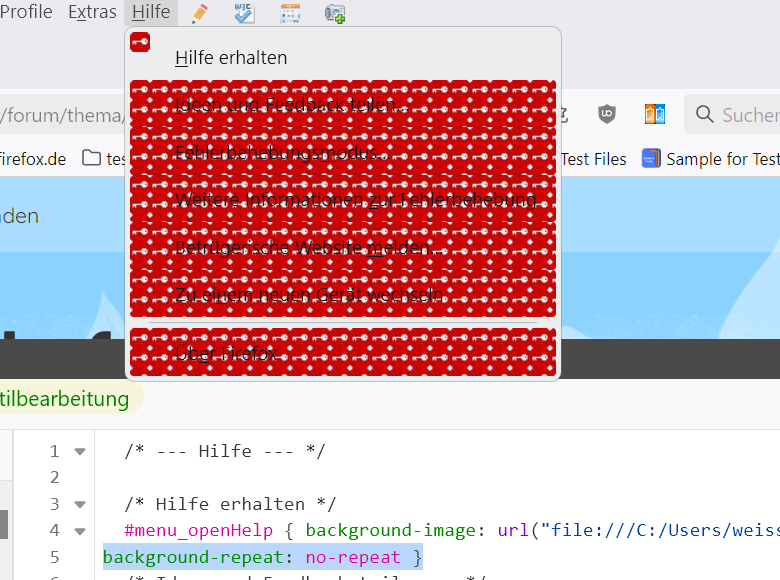Viewport: 780px width, 580px height.
Task: Click the camera icon with the green plus
Action: tap(335, 13)
